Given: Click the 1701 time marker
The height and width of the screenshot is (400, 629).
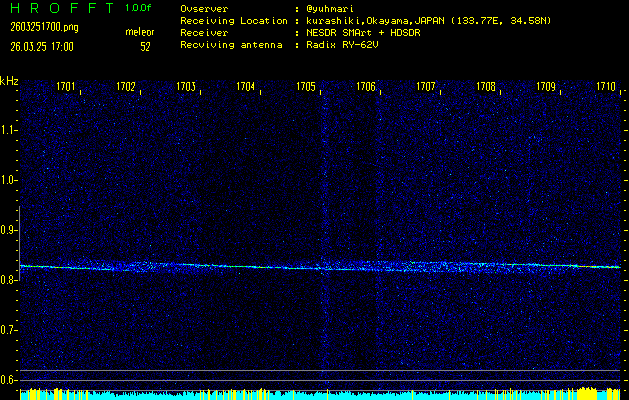Looking at the screenshot, I should pos(65,86).
